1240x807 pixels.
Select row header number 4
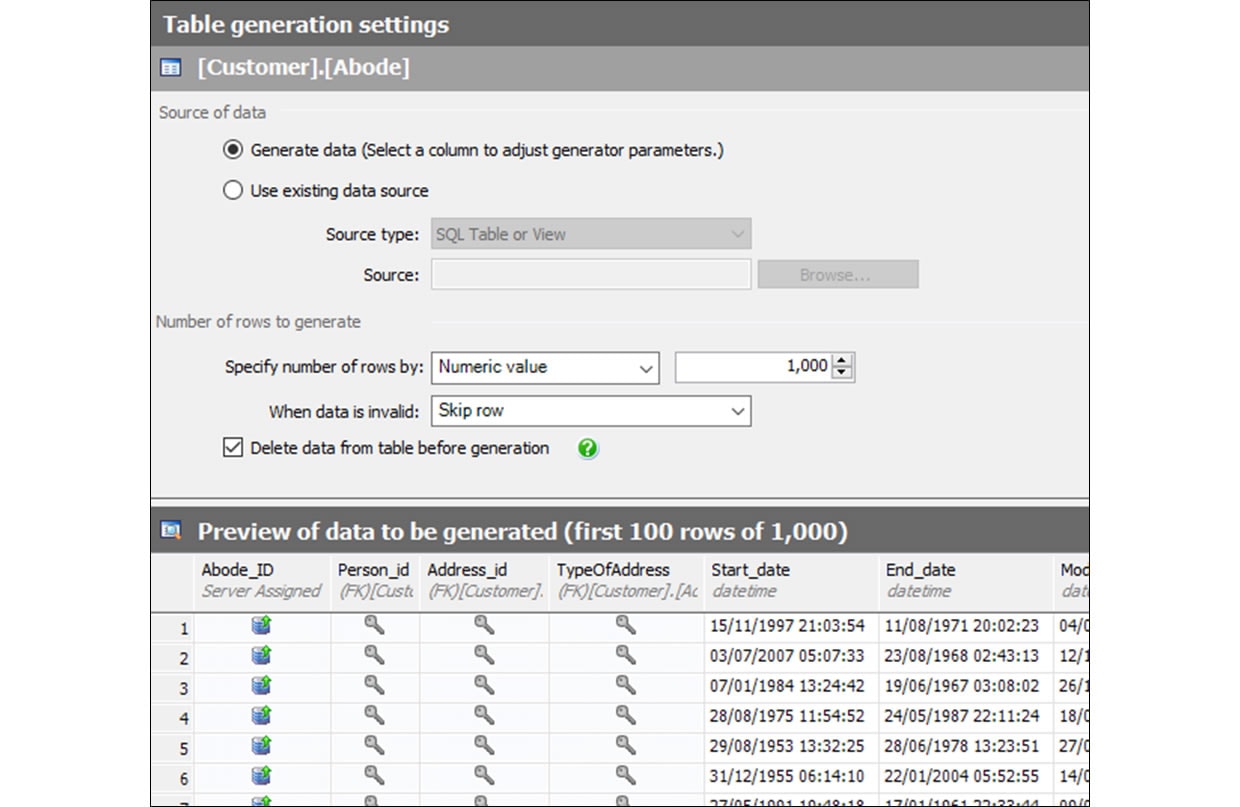173,718
